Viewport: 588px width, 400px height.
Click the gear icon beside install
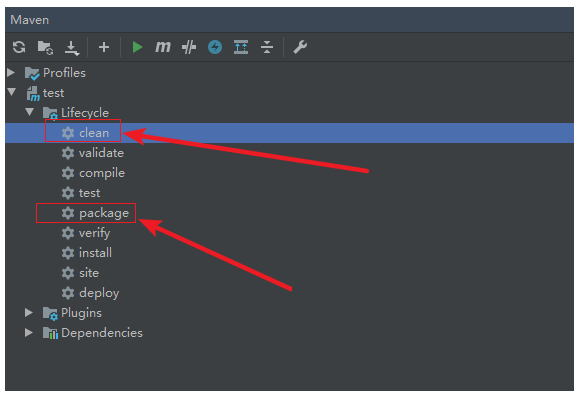[68, 253]
